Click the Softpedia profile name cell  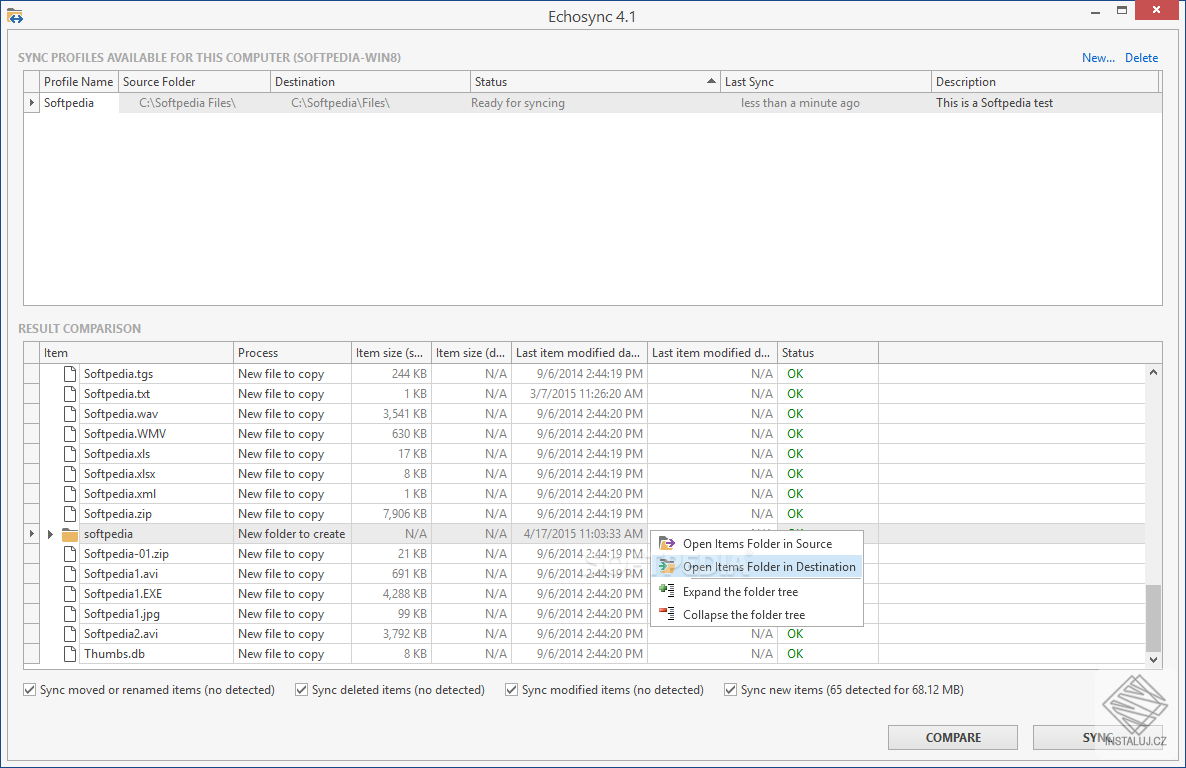tap(79, 103)
